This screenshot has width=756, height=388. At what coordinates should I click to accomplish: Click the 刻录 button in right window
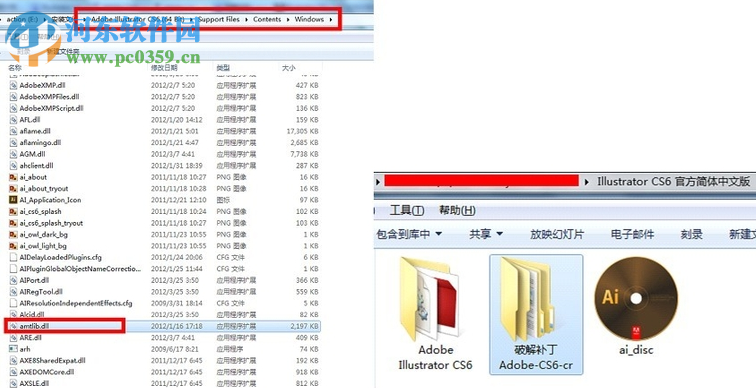[691, 234]
